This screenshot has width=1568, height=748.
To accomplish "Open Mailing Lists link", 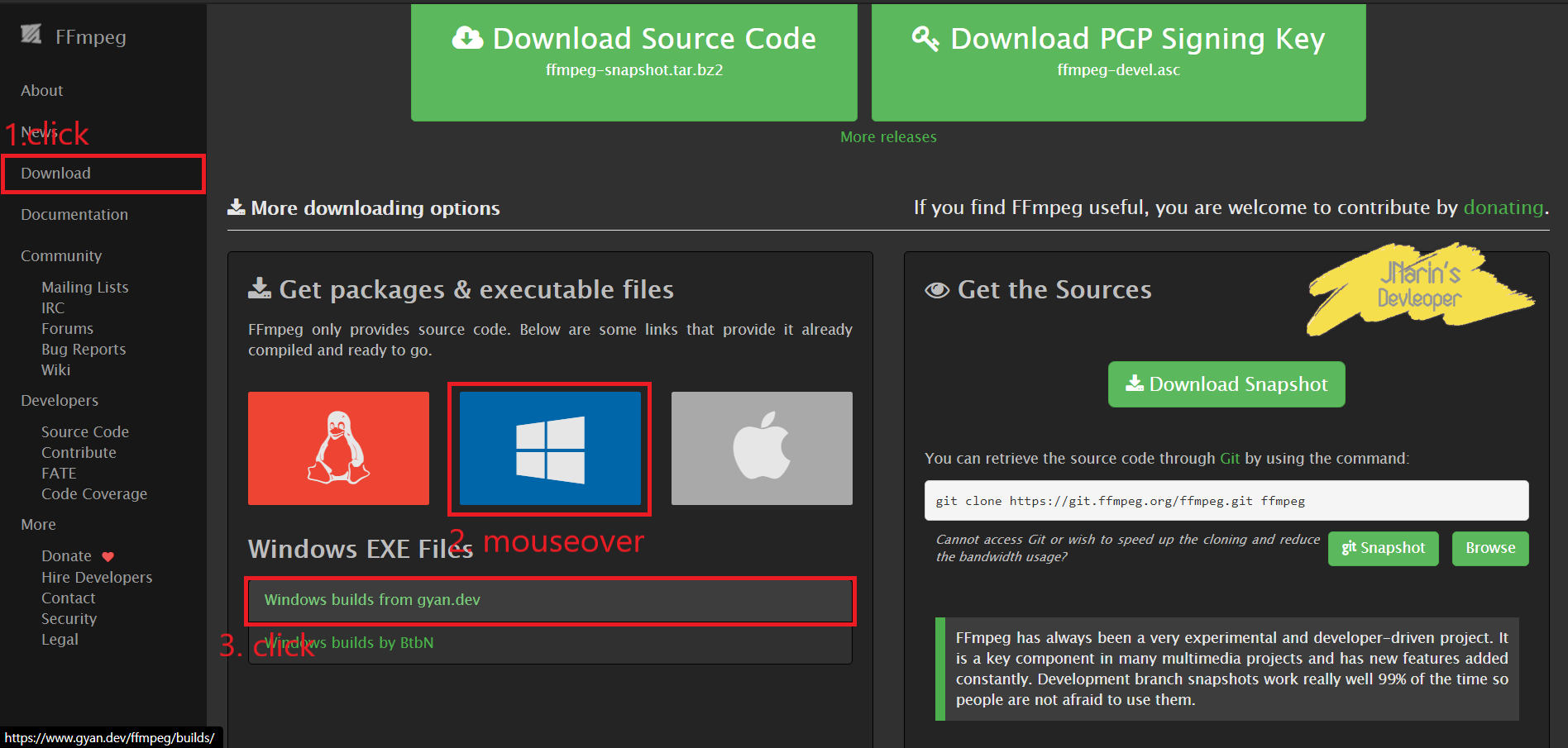I will (85, 288).
